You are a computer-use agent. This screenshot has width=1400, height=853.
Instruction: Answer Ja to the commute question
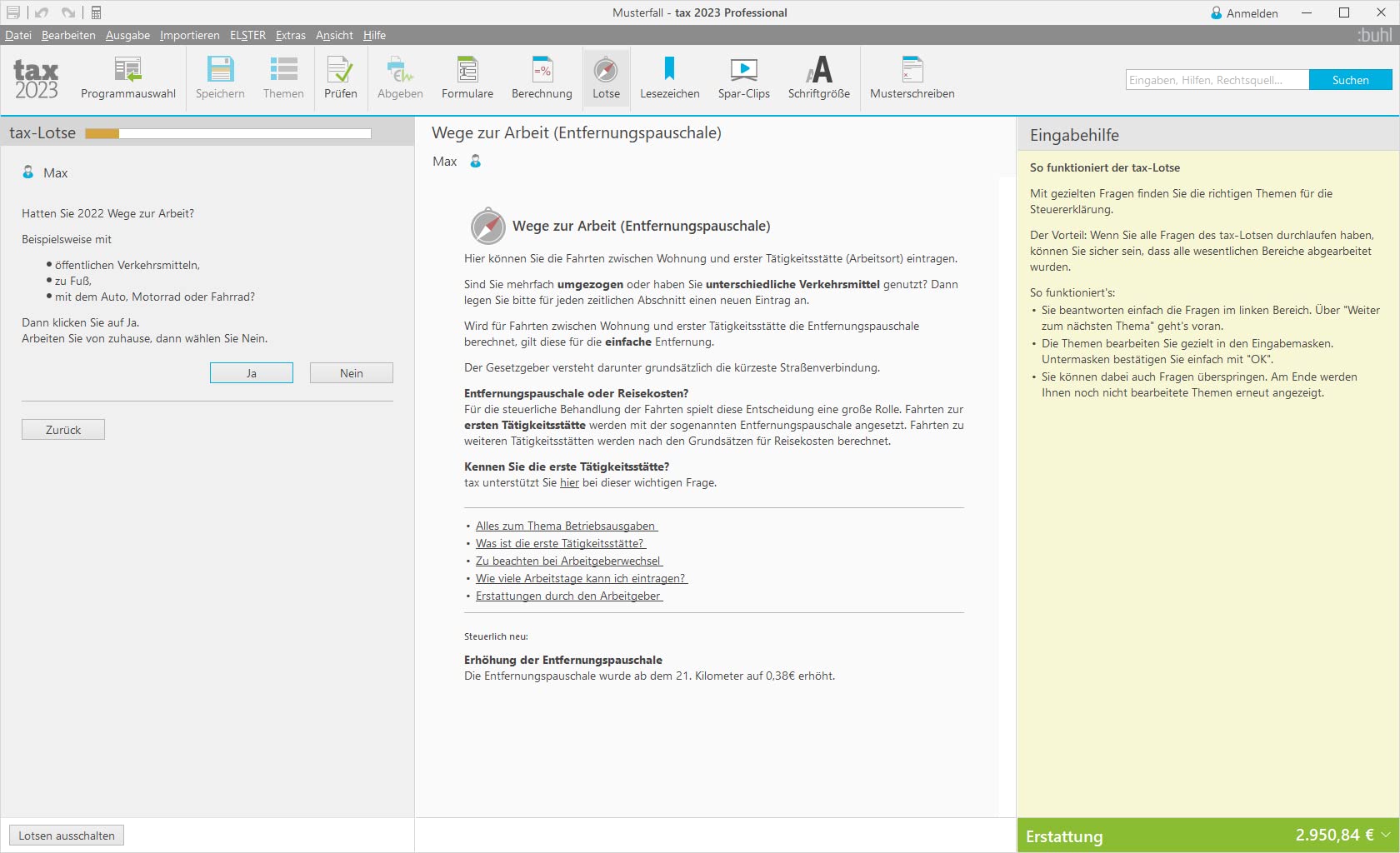pyautogui.click(x=252, y=373)
